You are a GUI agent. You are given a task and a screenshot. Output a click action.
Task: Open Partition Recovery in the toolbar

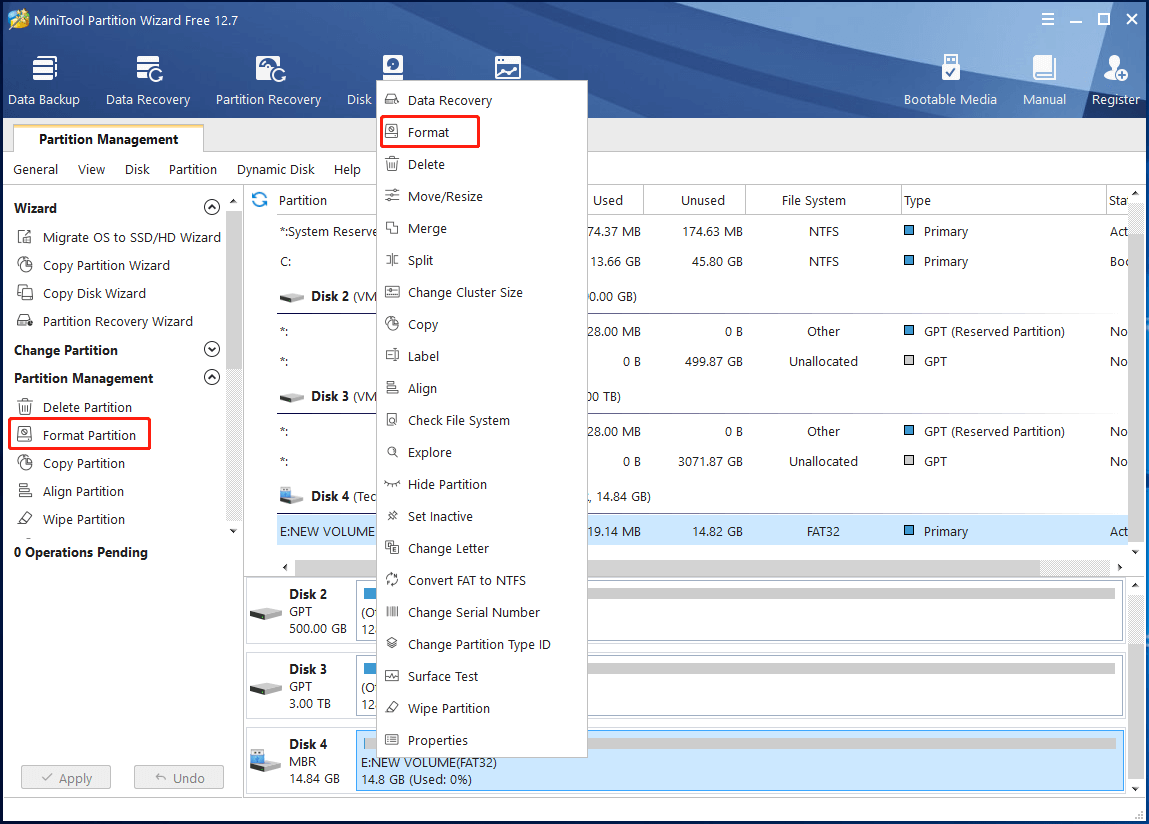(x=268, y=80)
